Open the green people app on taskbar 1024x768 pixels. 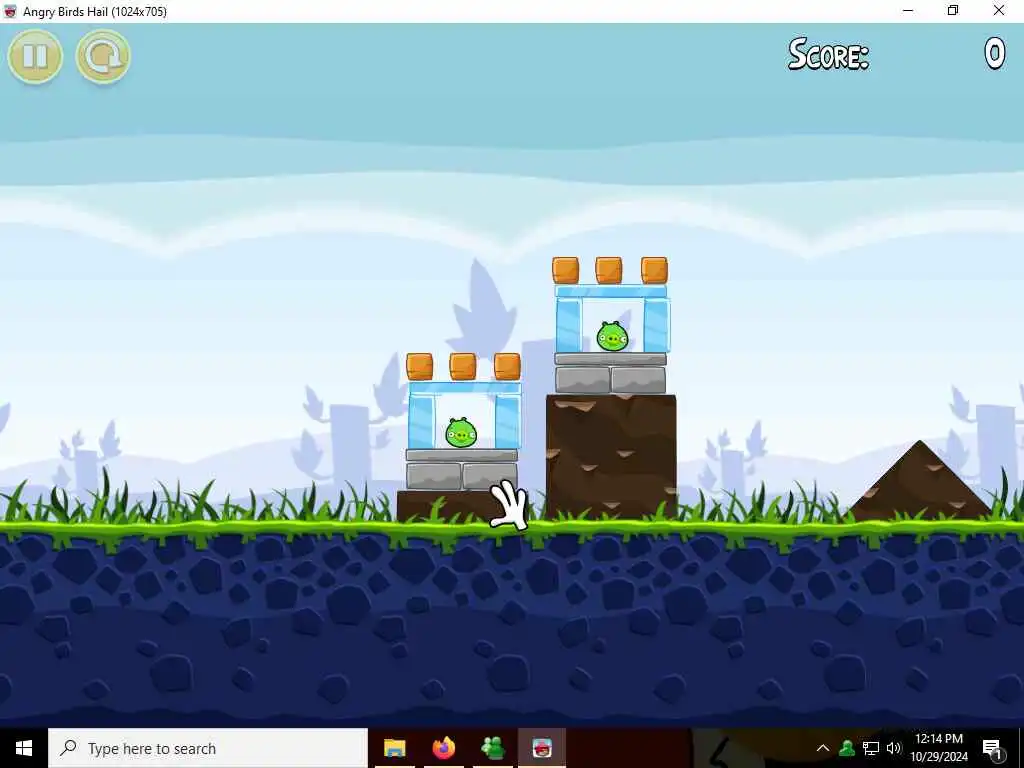click(492, 748)
